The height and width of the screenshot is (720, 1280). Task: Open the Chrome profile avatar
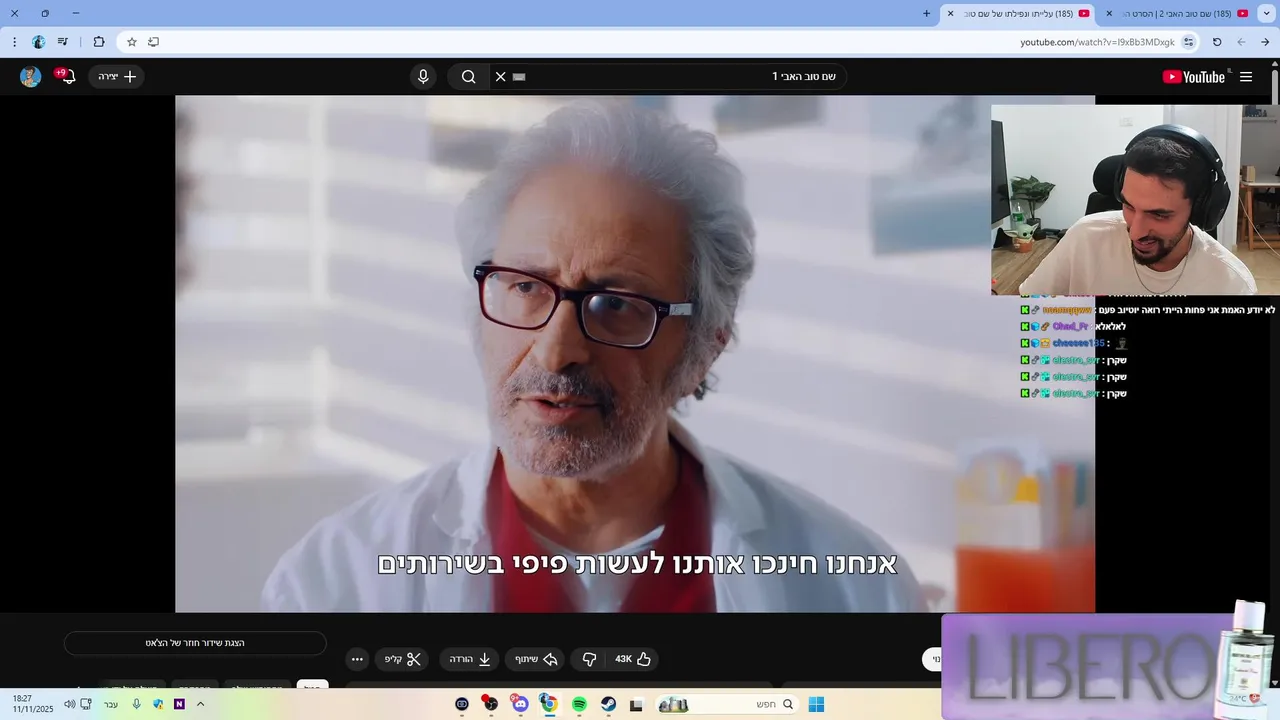[x=38, y=42]
